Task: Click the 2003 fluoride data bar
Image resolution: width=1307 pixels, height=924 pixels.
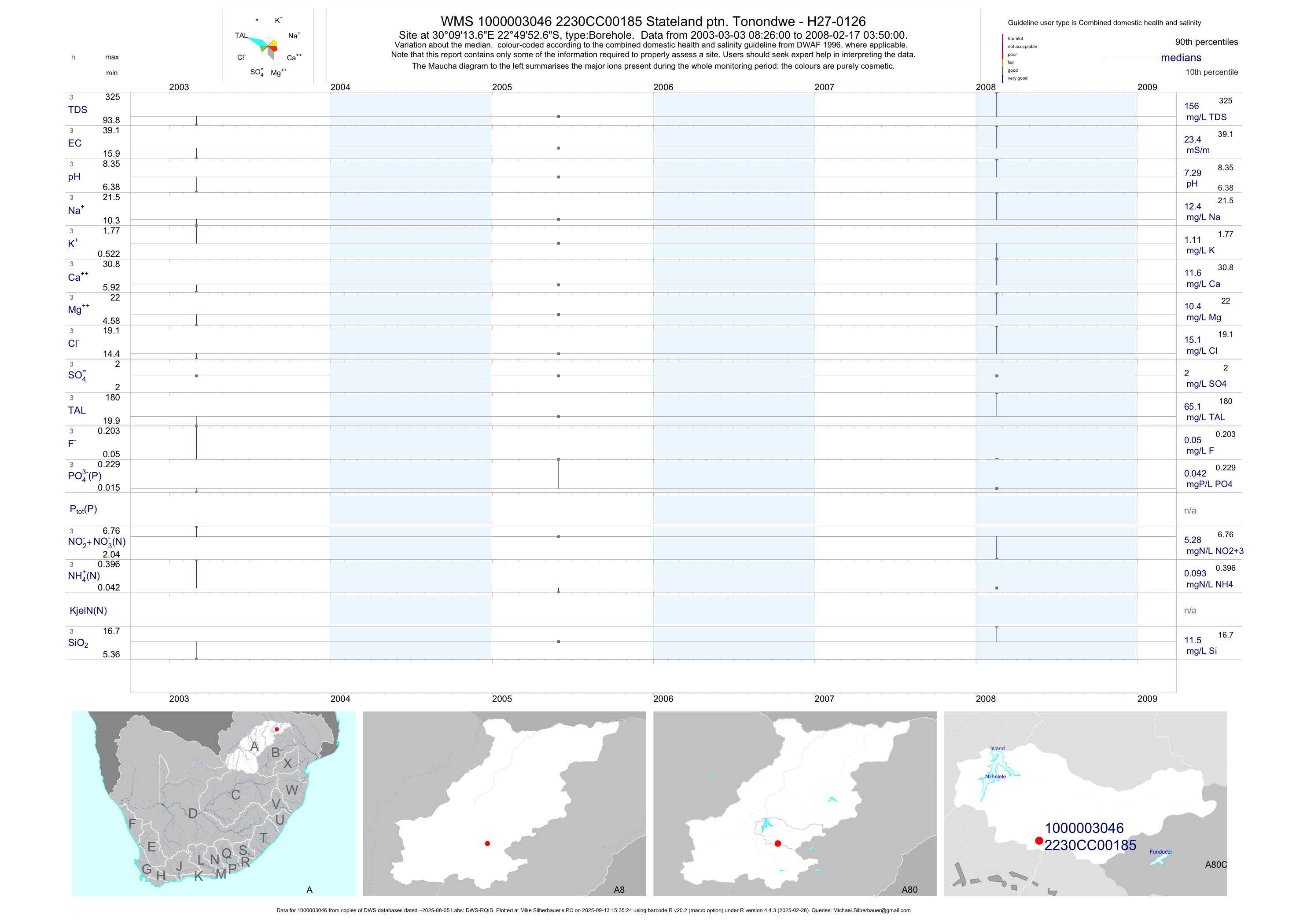Action: (196, 442)
